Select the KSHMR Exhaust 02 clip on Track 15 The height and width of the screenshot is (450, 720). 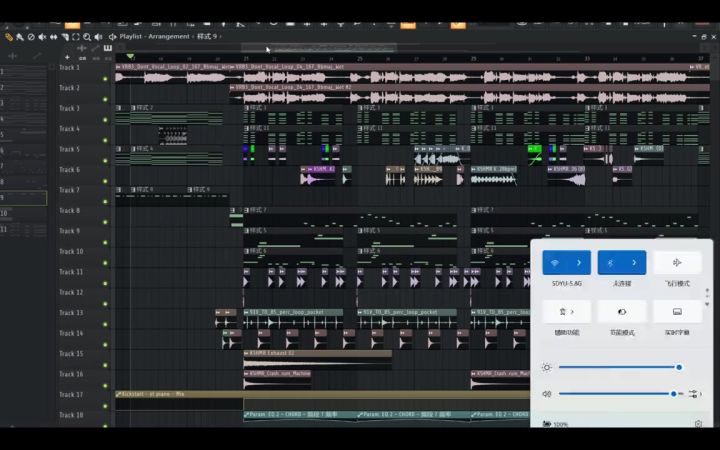(x=317, y=360)
